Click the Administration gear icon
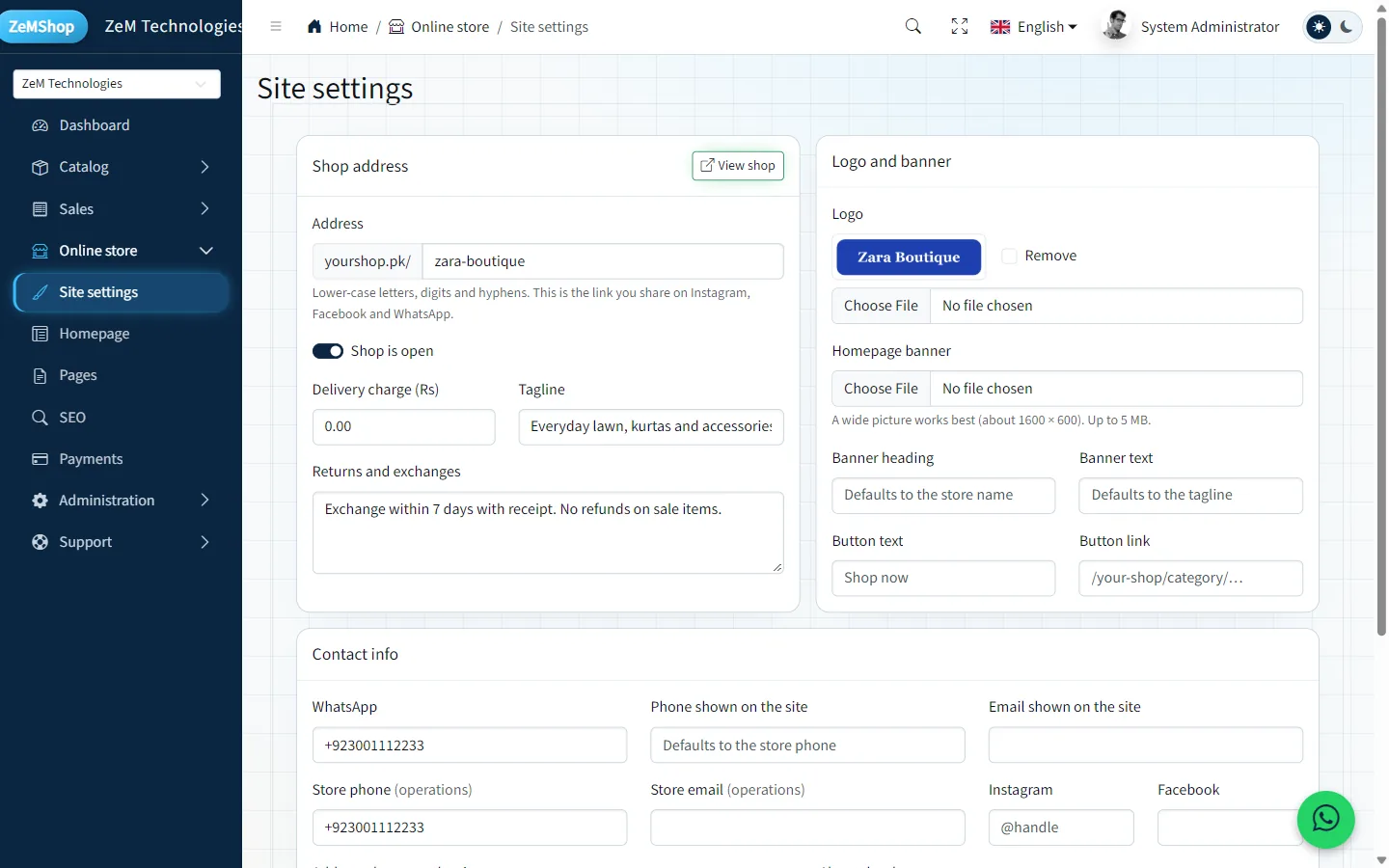The width and height of the screenshot is (1389, 868). (40, 501)
